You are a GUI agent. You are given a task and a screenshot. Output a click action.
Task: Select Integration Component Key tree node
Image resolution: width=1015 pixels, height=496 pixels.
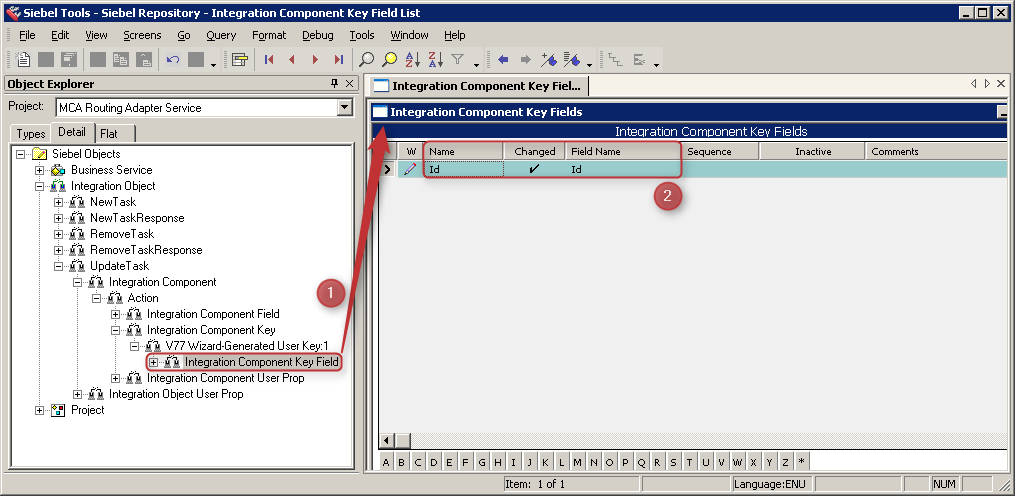point(211,330)
